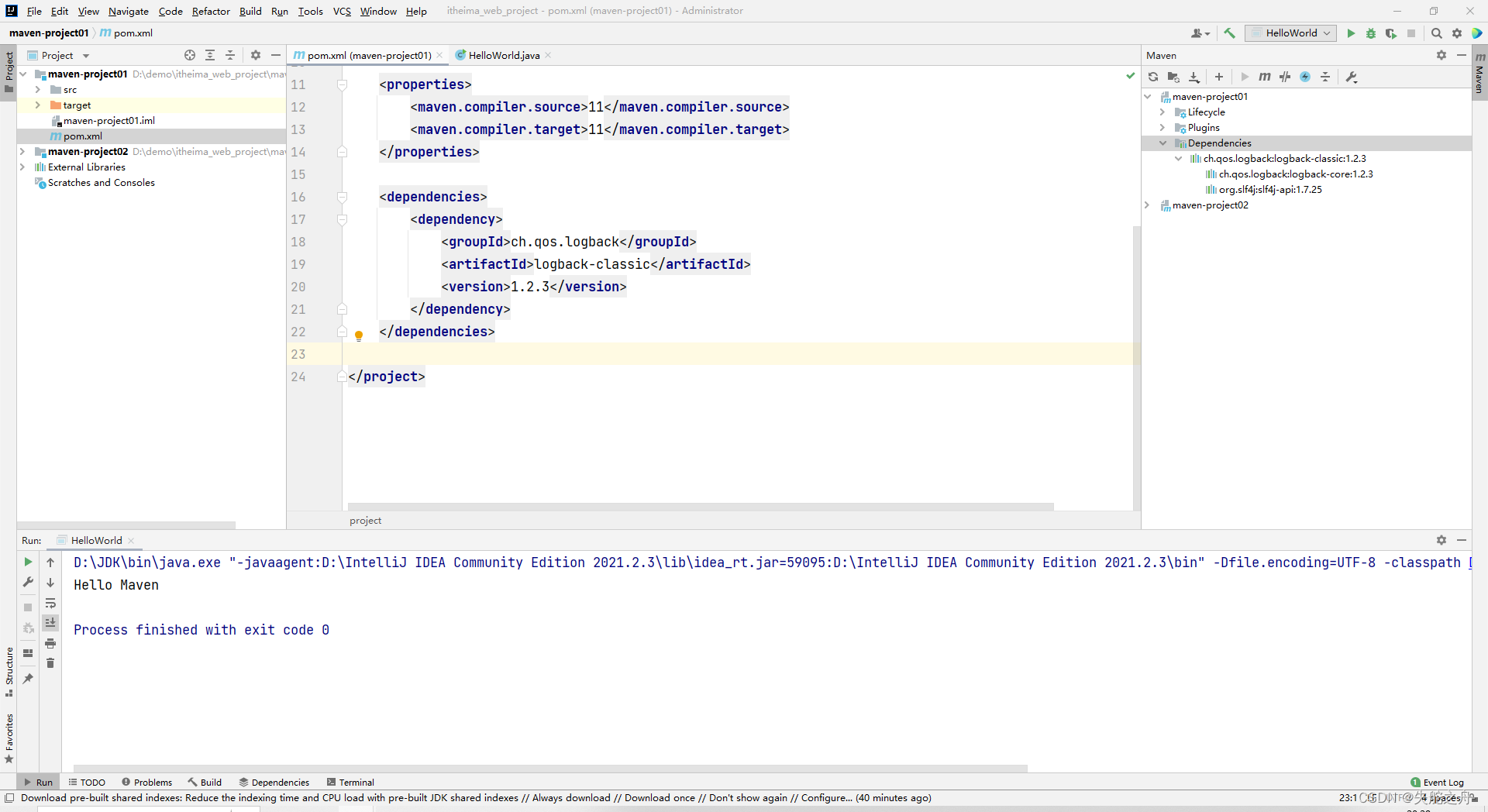Click down the stack trace arrow
Screen dimensions: 1488x812
[x=50, y=583]
